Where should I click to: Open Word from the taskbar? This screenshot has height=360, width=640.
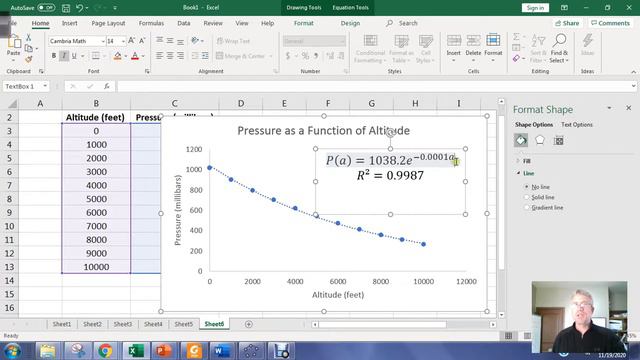pos(222,351)
